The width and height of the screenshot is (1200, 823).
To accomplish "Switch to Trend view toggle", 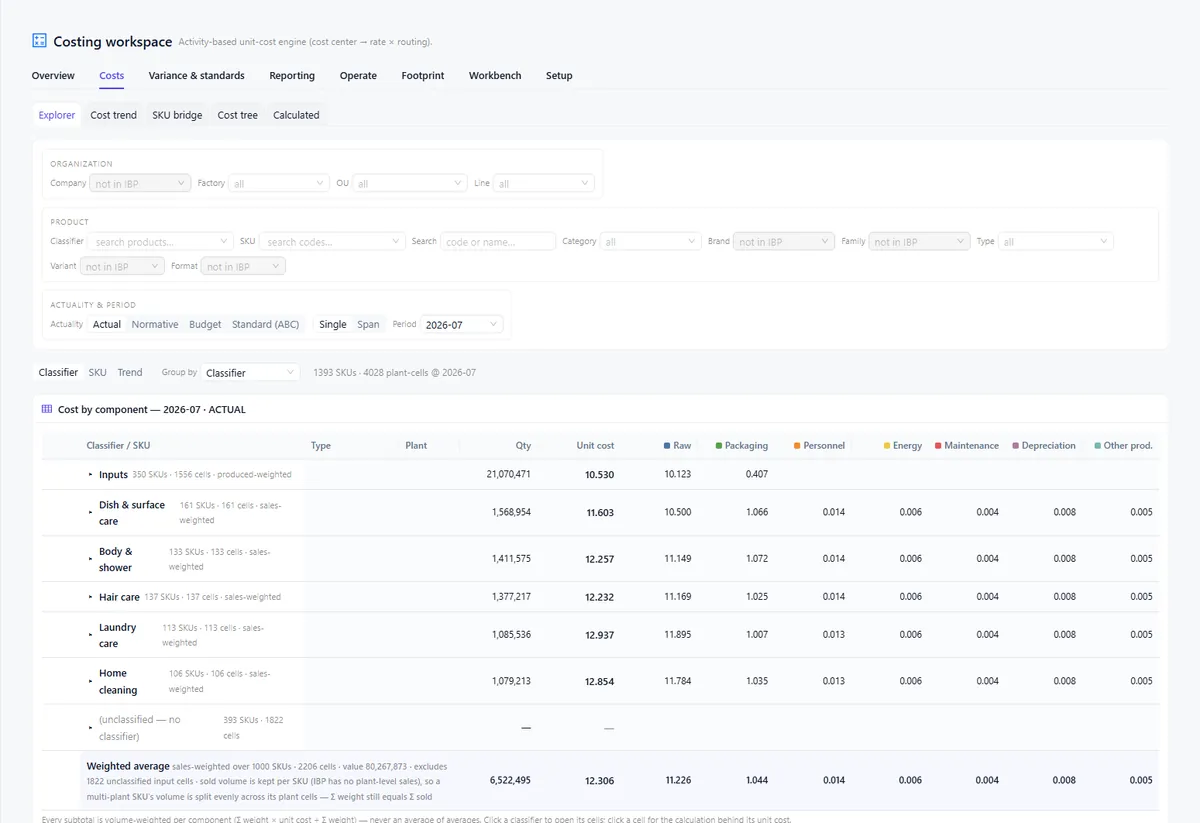I will pos(130,373).
